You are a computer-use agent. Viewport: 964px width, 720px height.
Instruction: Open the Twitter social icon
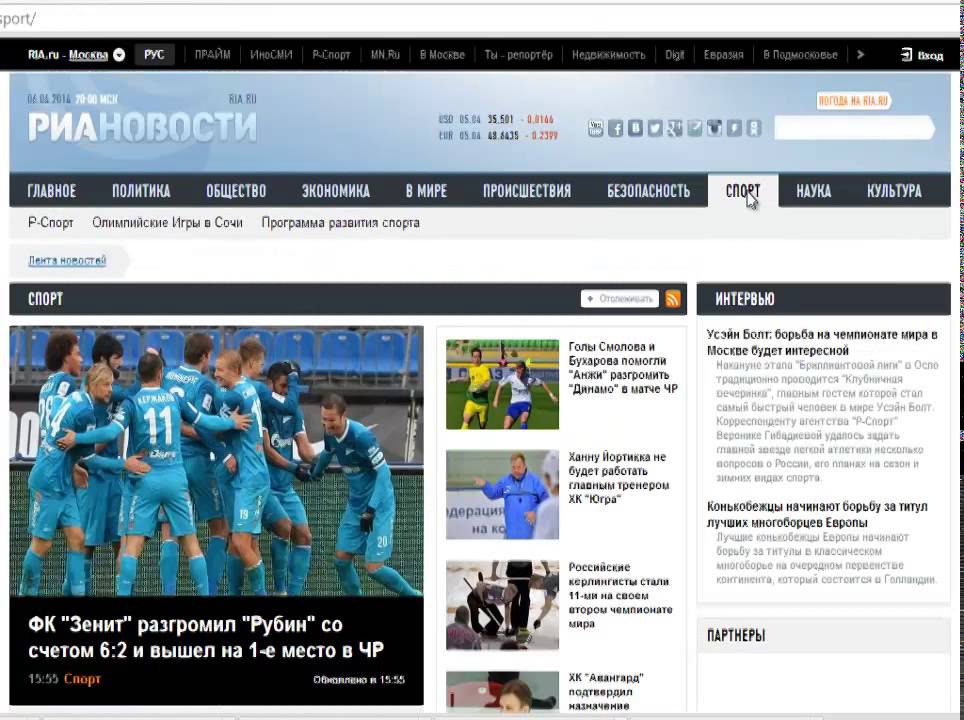655,128
